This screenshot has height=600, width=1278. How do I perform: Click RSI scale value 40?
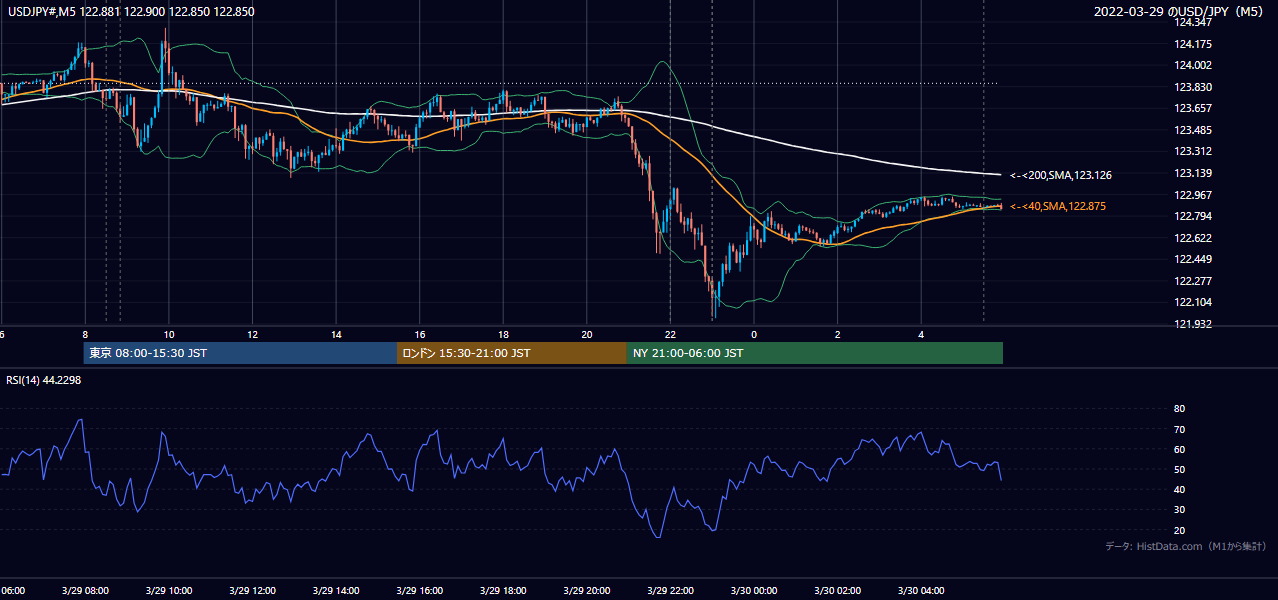coord(1179,489)
